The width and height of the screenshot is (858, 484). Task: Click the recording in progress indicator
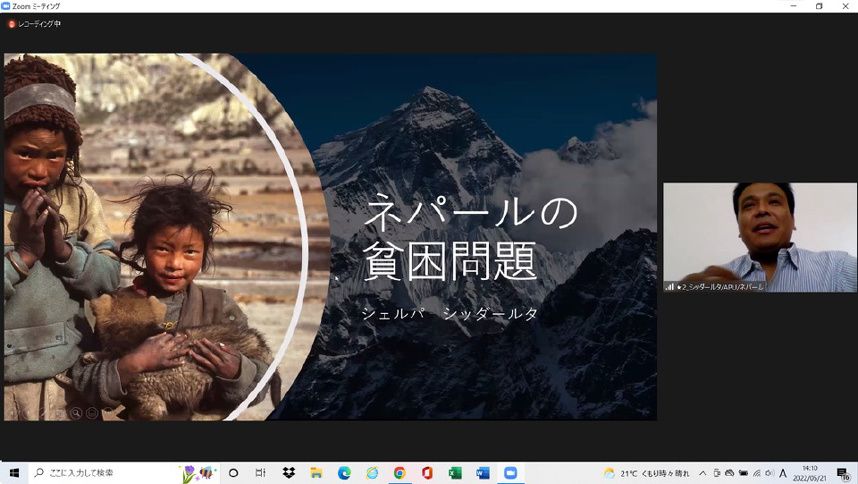click(35, 24)
